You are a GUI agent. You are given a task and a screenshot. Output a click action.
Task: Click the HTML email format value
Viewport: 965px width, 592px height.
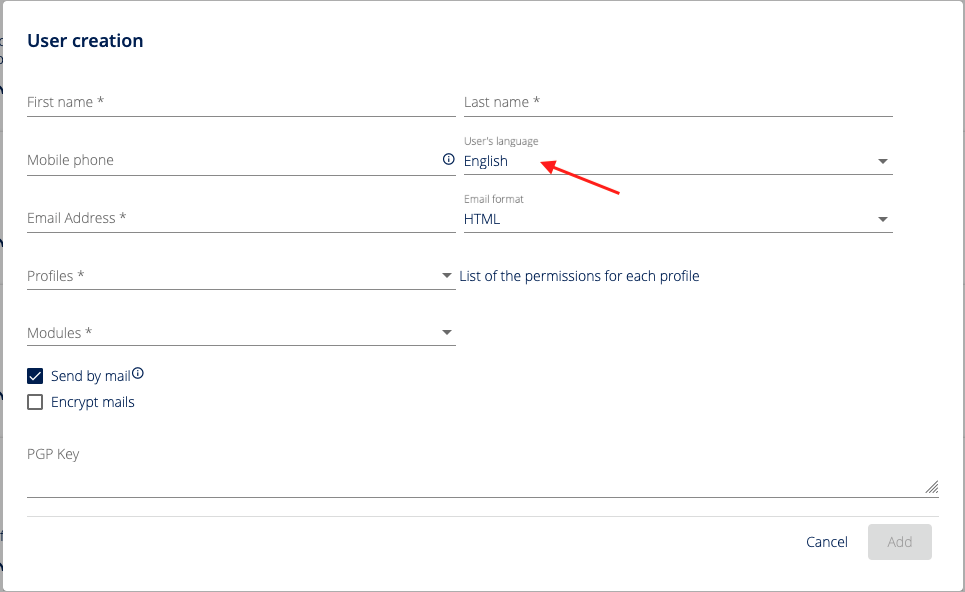click(482, 219)
